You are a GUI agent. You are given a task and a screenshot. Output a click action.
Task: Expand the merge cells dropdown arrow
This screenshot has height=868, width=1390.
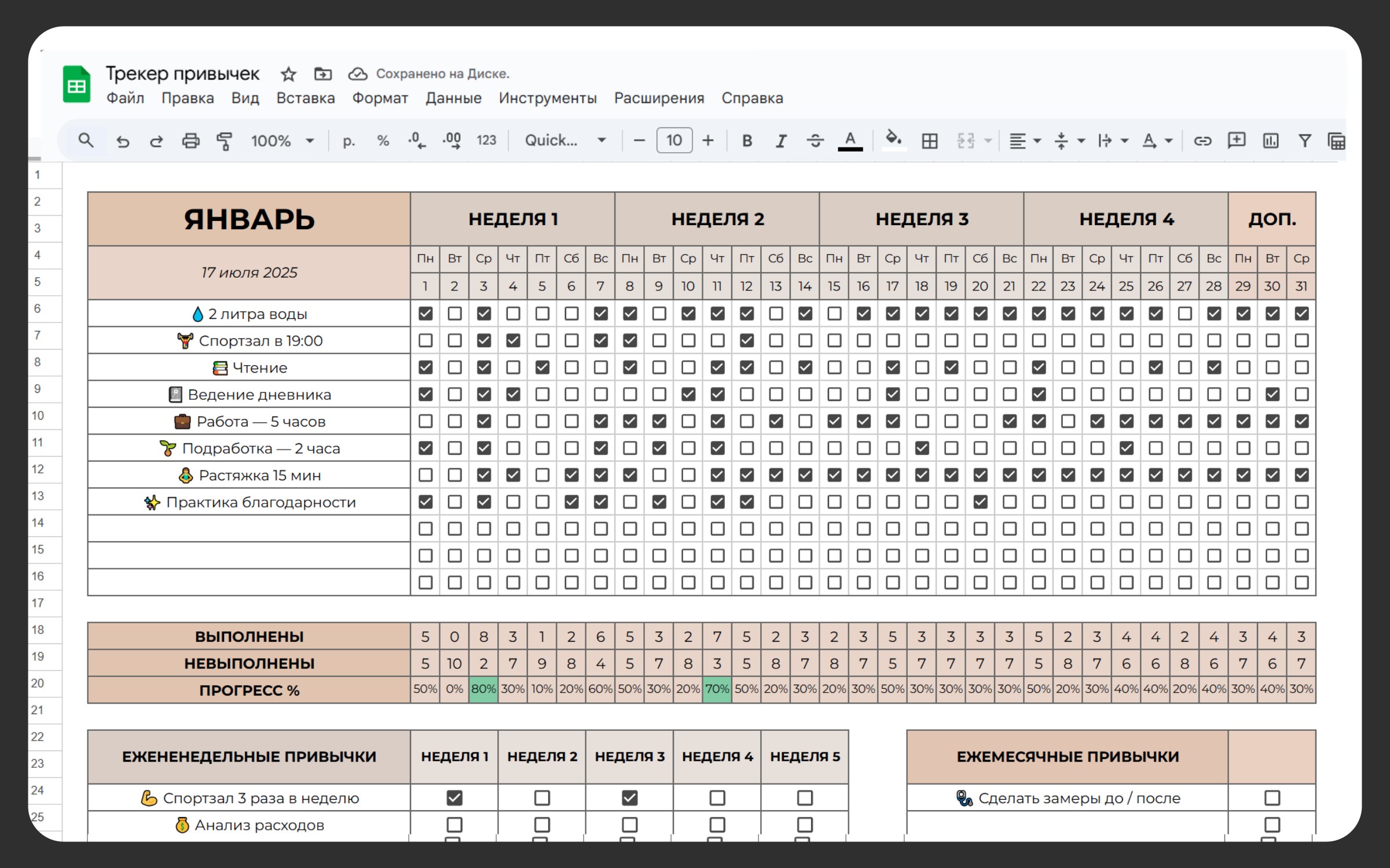coord(988,141)
